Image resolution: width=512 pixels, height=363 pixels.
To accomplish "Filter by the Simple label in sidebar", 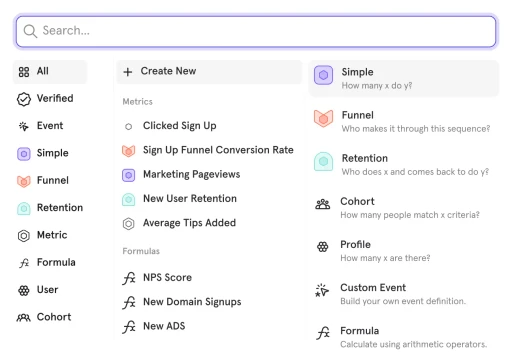I will (53, 153).
